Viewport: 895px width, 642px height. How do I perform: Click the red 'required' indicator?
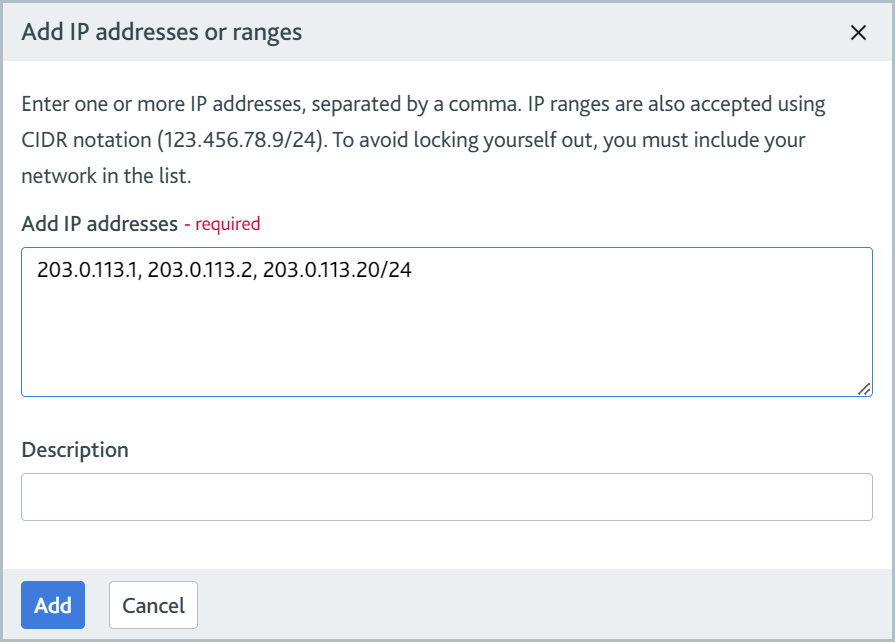tap(227, 224)
